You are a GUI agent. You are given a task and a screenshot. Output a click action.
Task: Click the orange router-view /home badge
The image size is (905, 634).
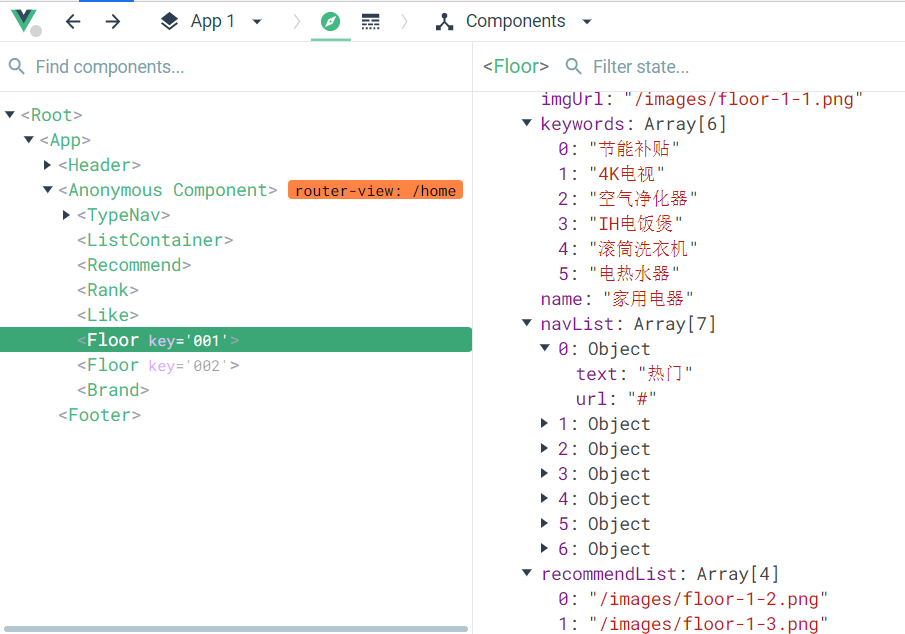375,190
